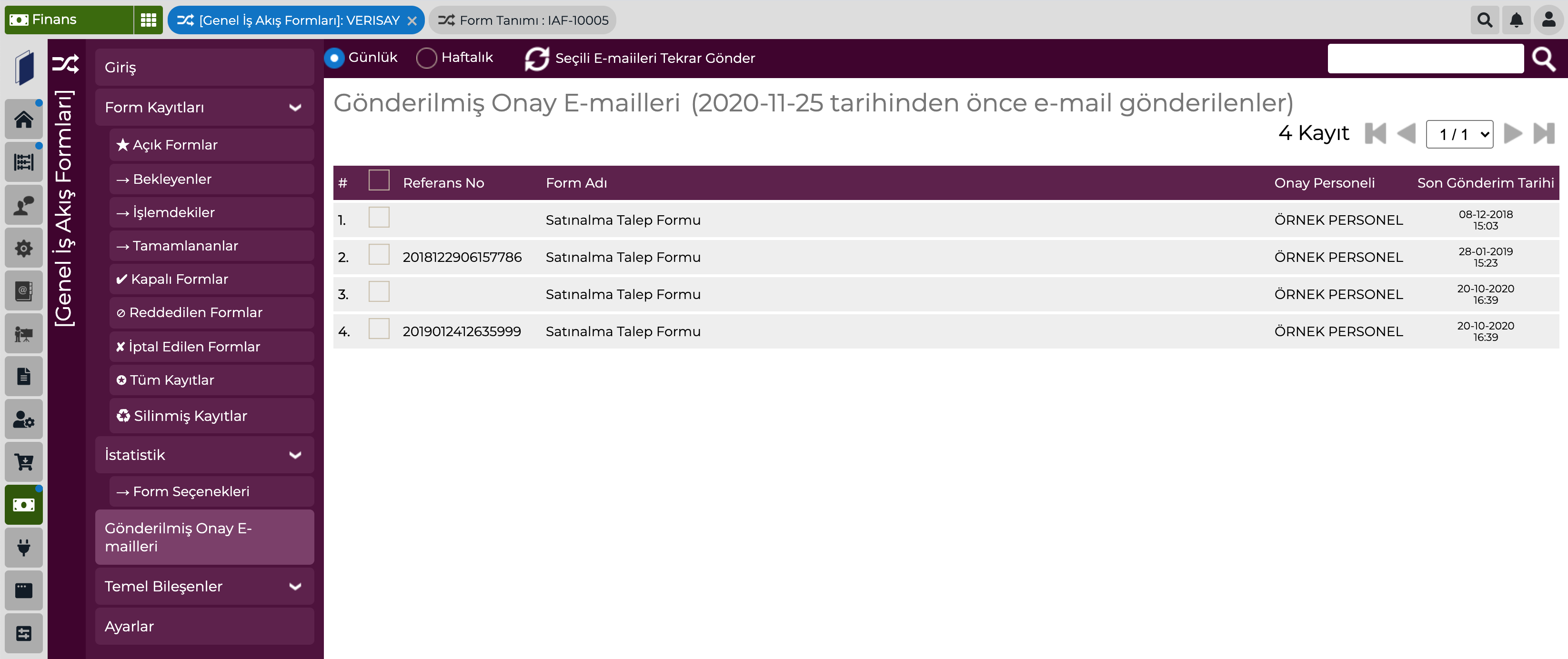Open İptal Edilen Formlar in the side menu
This screenshot has height=659, width=1568.
pos(212,346)
